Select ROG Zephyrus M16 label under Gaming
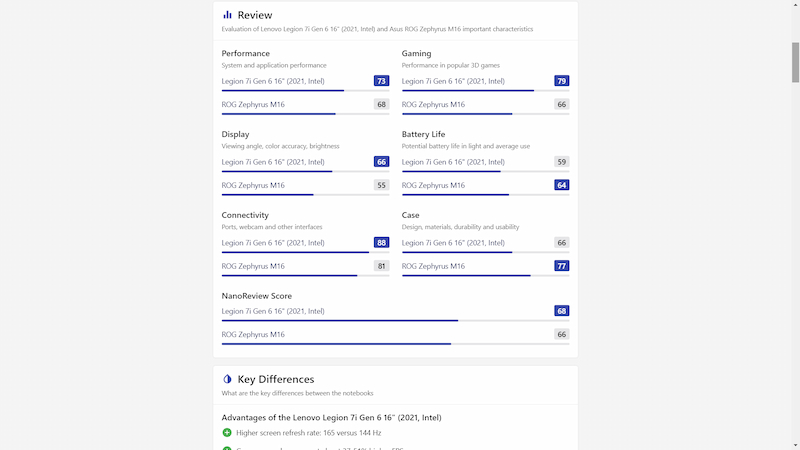This screenshot has height=450, width=800. tap(433, 105)
